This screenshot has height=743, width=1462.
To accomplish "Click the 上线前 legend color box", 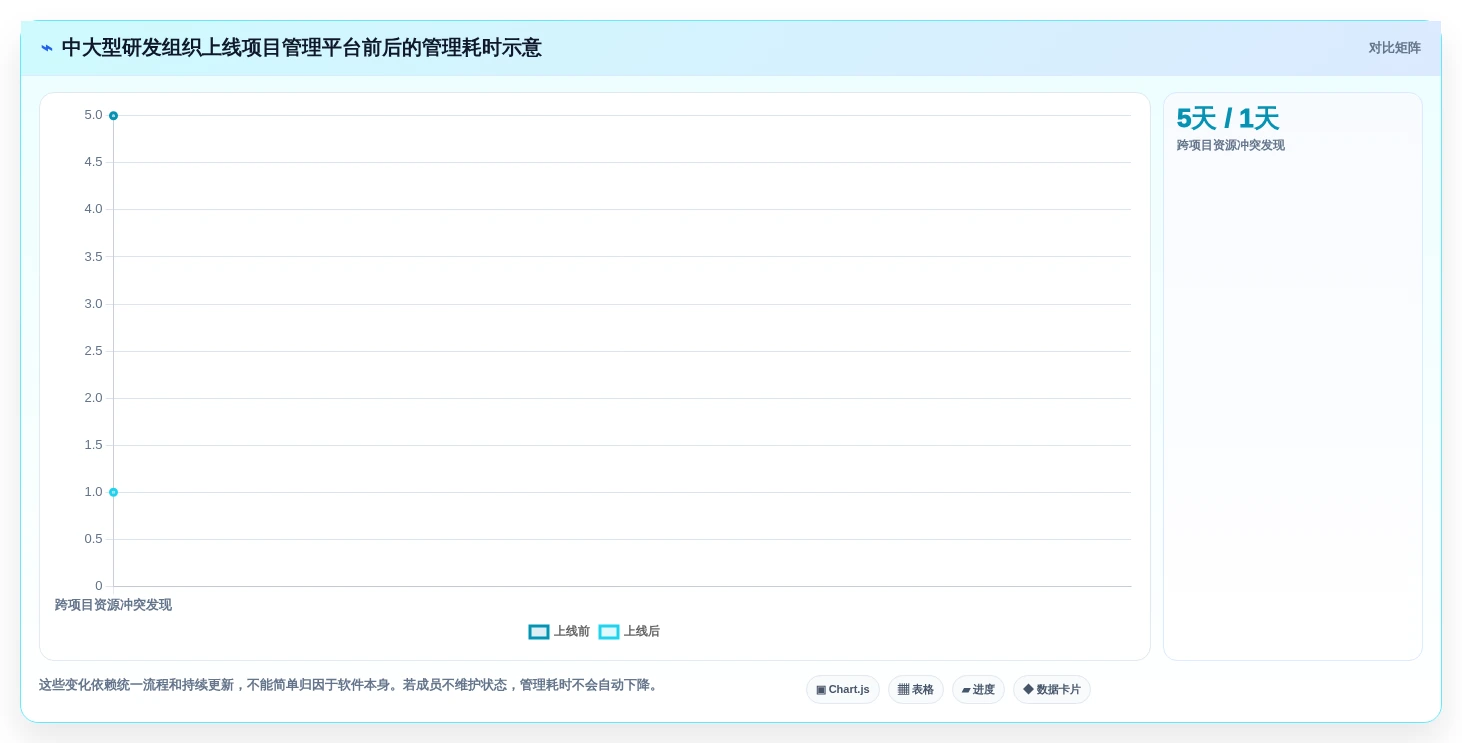I will (x=539, y=632).
